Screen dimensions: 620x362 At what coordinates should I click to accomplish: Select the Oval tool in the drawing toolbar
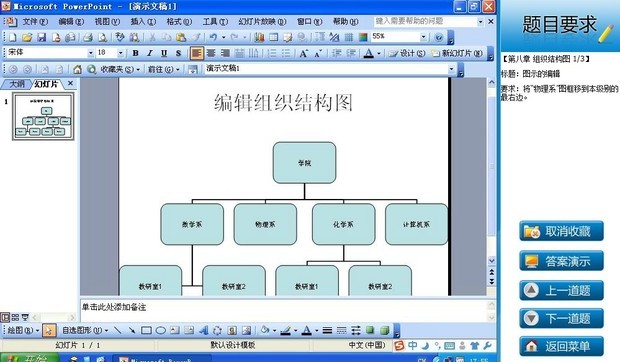click(x=161, y=330)
